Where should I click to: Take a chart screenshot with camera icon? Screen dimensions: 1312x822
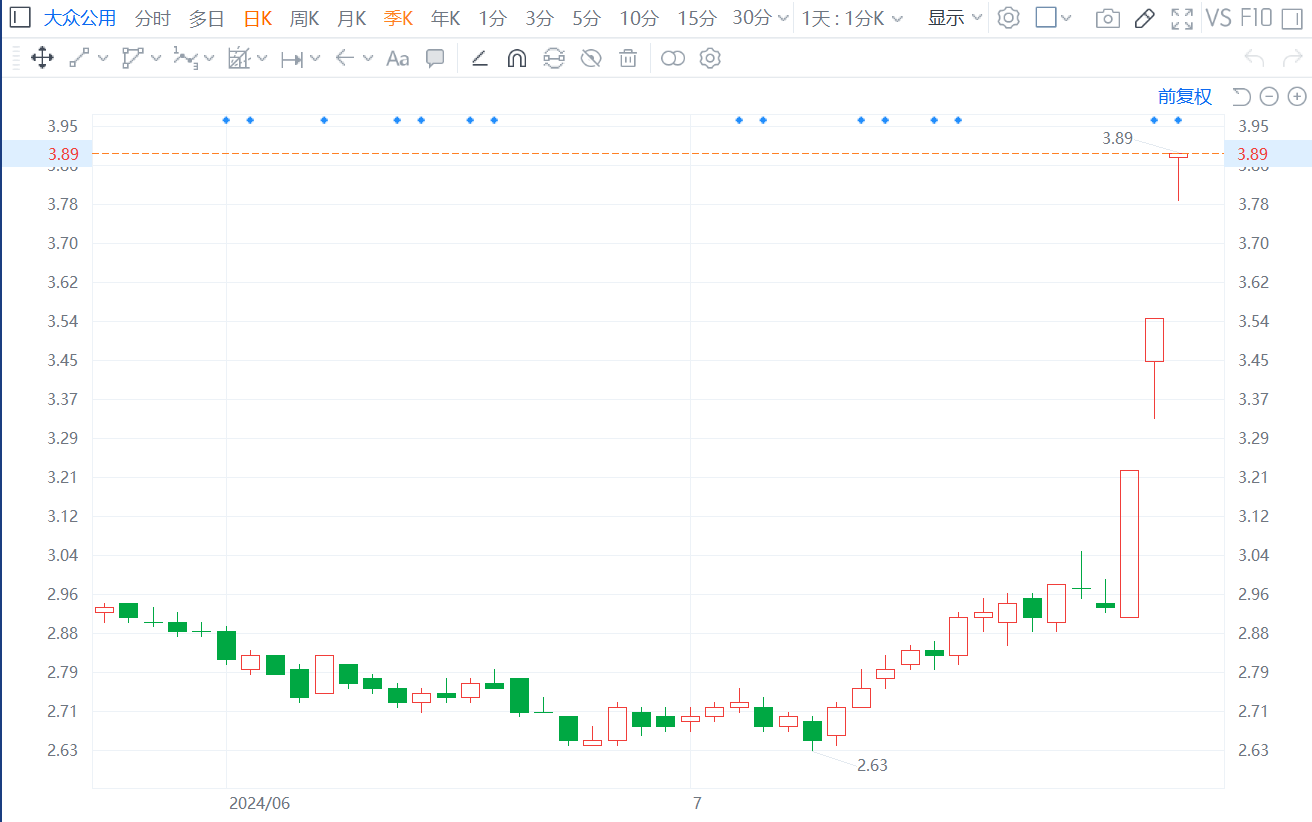(1107, 18)
